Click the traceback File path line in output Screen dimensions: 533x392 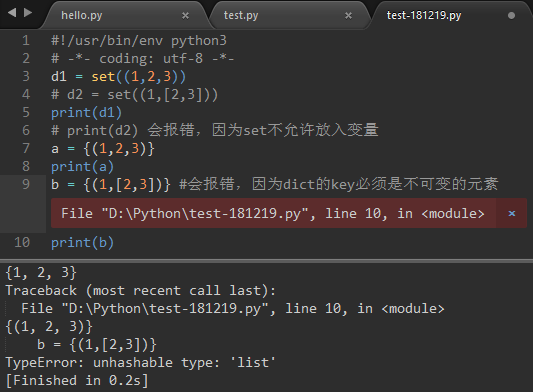[233, 309]
